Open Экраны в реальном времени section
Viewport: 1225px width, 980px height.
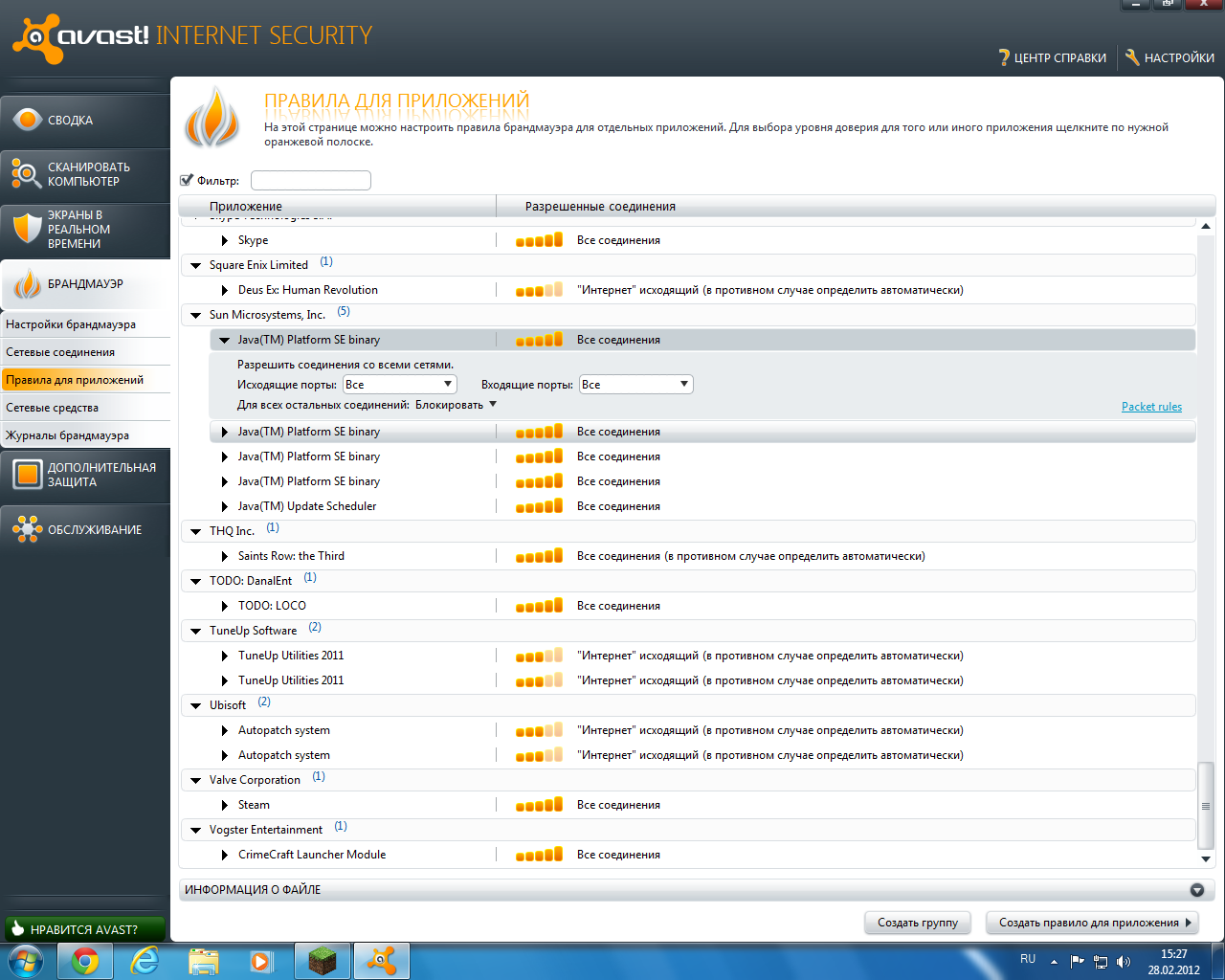(84, 230)
